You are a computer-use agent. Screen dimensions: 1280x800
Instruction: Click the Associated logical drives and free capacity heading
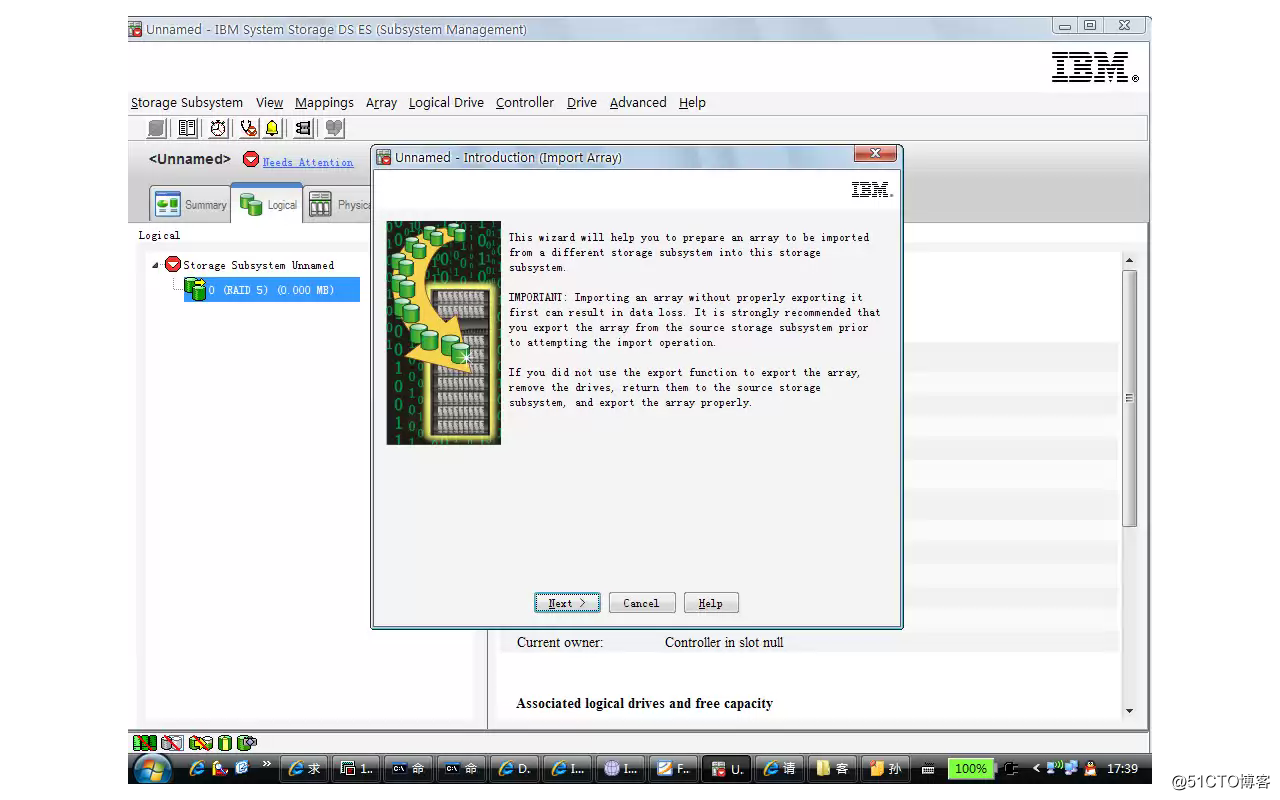[644, 704]
